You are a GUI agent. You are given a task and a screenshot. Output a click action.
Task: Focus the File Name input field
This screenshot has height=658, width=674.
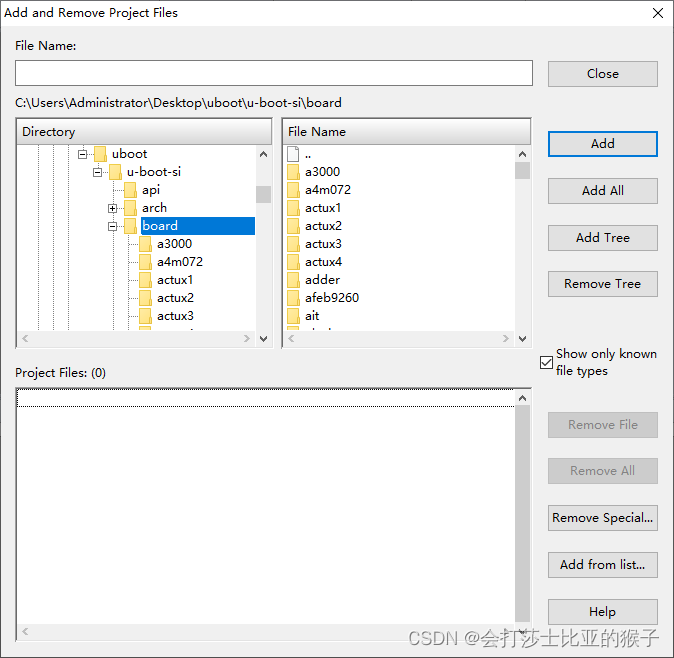(x=274, y=73)
